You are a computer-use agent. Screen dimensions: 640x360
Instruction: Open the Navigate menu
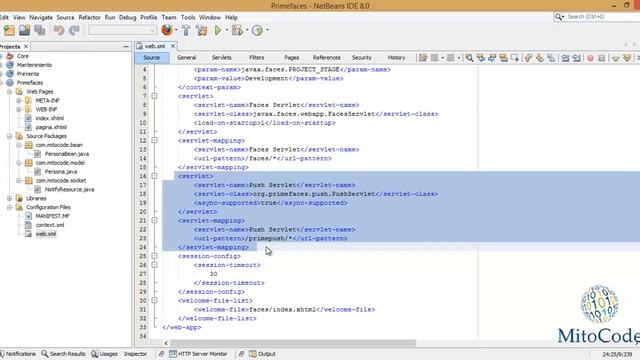(41, 18)
